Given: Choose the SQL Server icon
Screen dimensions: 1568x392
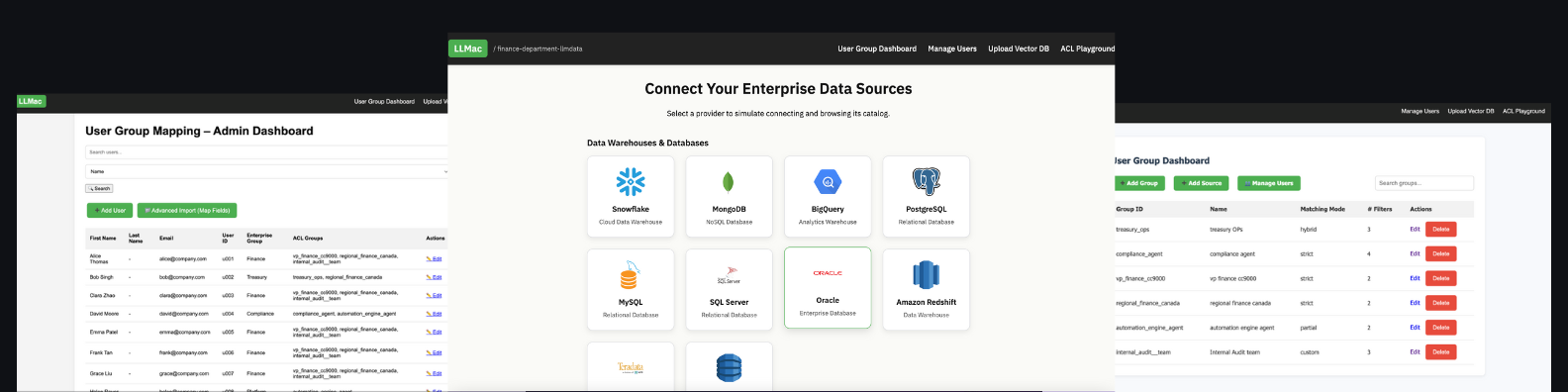Looking at the screenshot, I should coord(729,276).
